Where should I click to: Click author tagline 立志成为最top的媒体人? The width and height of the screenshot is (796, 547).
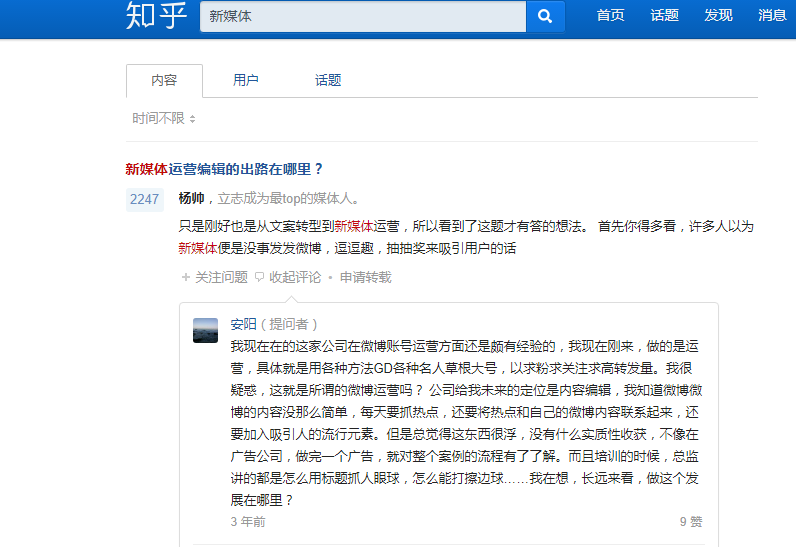tap(288, 198)
